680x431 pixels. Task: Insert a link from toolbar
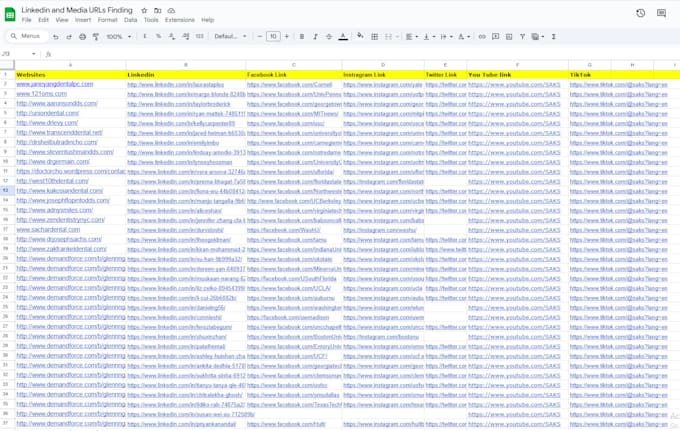point(482,37)
